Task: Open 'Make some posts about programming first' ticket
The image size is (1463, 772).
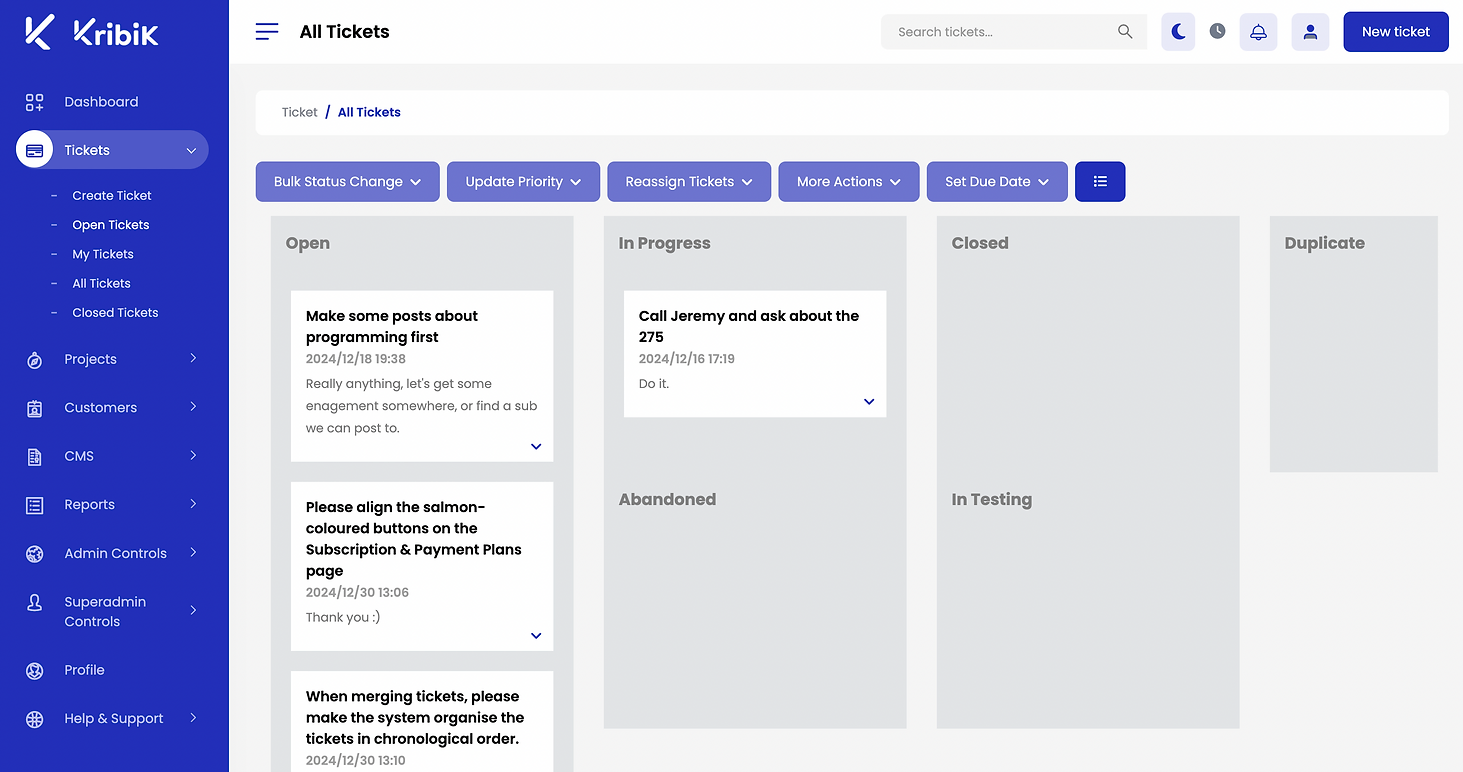Action: pyautogui.click(x=392, y=326)
